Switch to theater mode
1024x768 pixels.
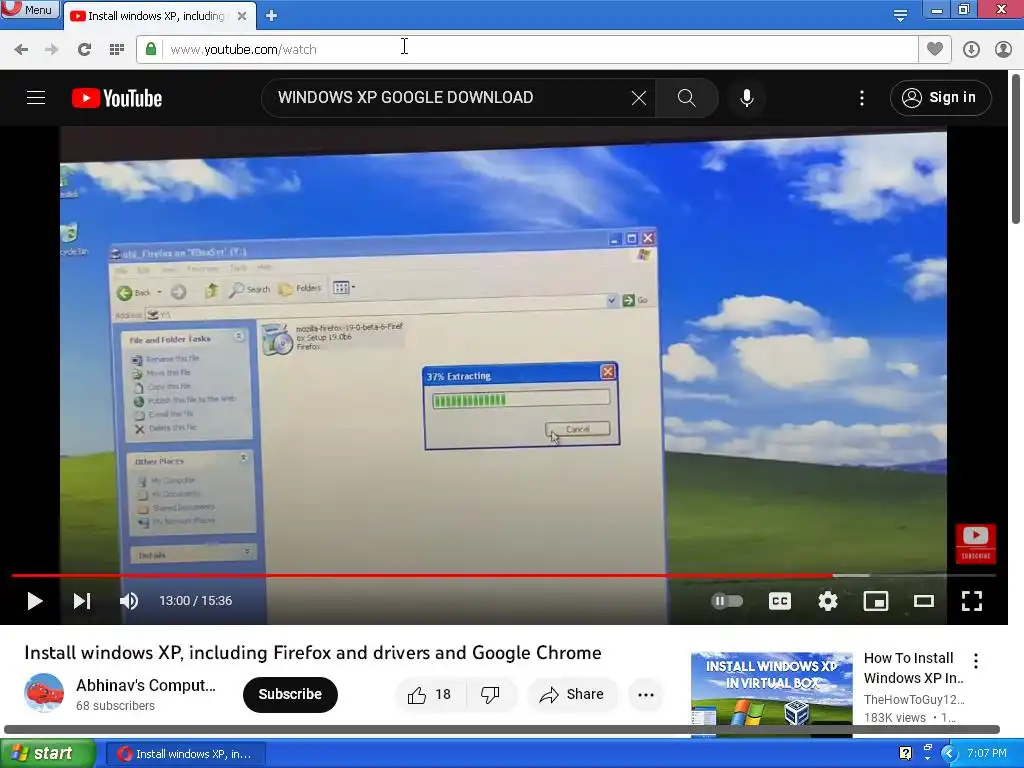[x=923, y=601]
